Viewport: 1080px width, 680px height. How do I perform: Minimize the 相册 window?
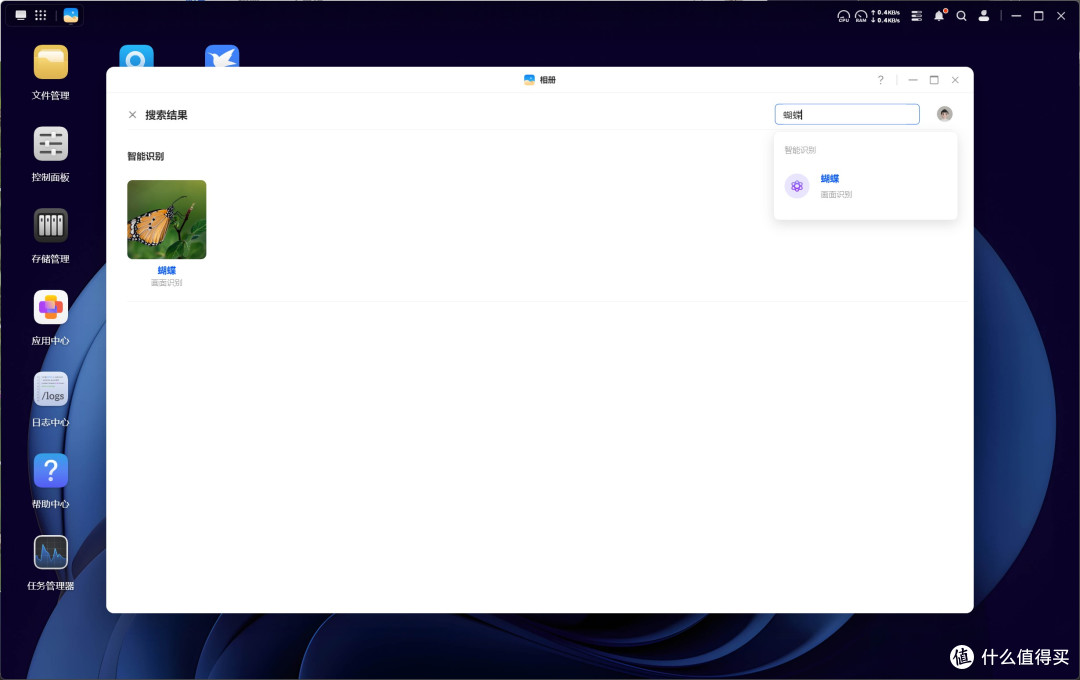(x=913, y=80)
